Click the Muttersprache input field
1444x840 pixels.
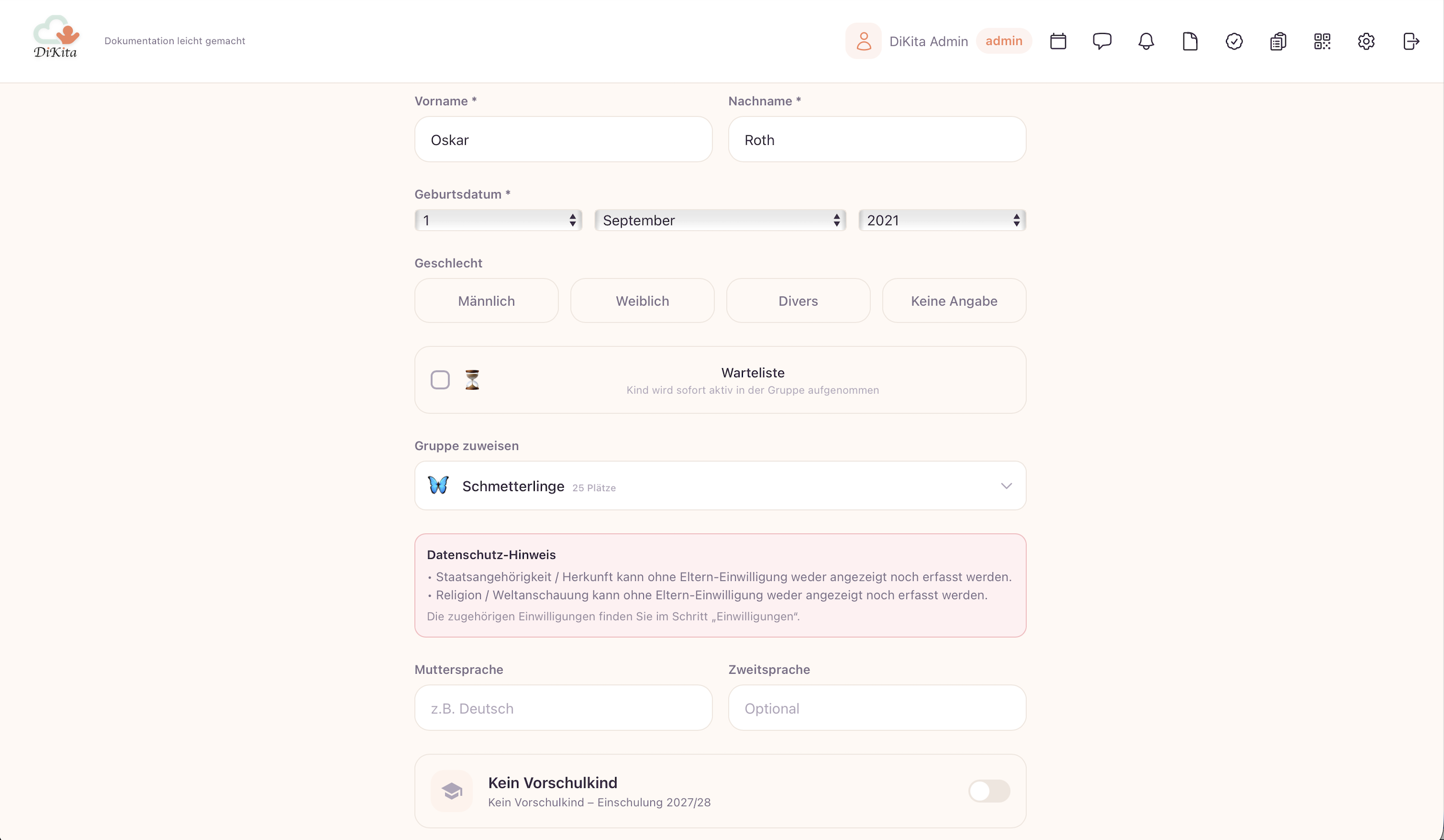point(563,708)
